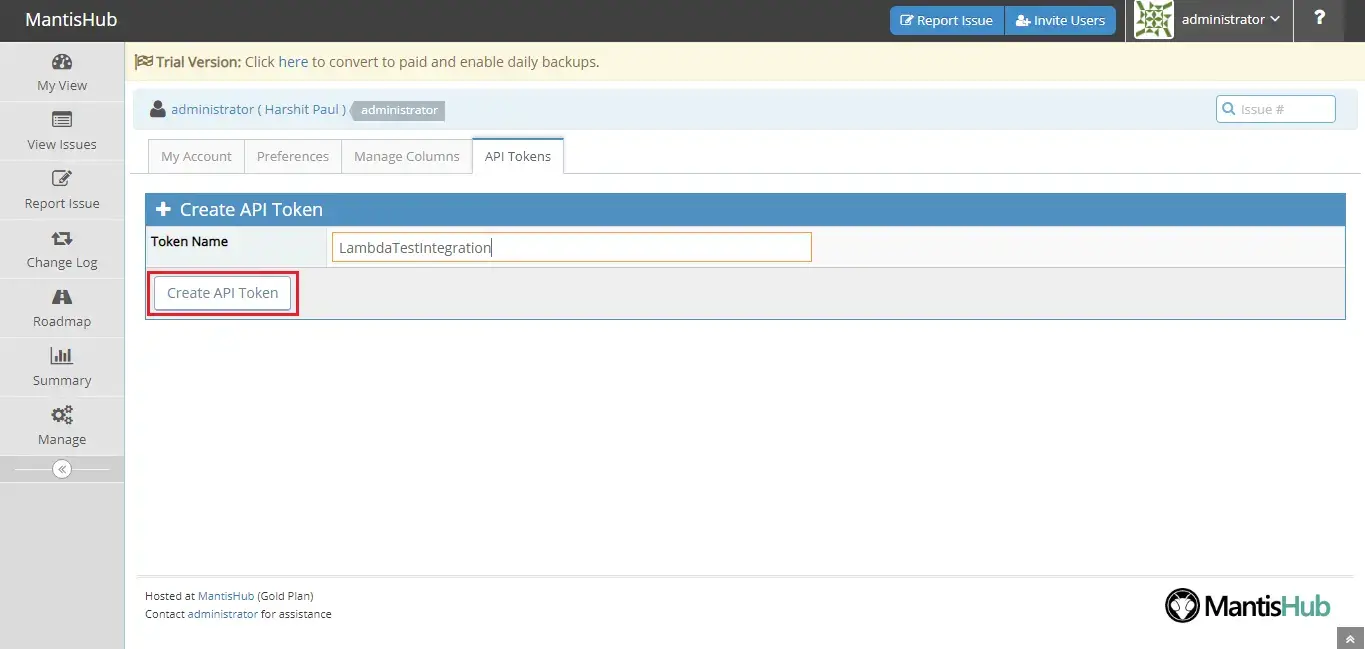Open the Manage Columns tab
The image size is (1365, 649).
406,156
